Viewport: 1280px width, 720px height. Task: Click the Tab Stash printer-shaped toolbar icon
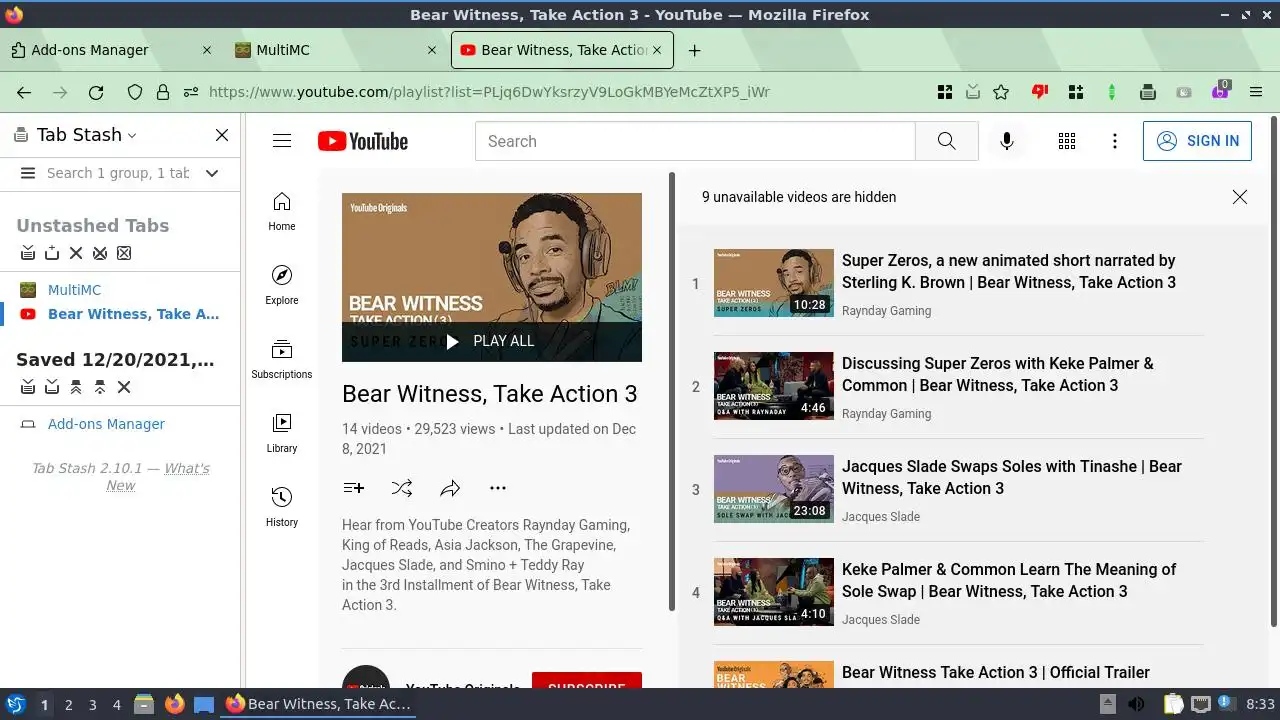pyautogui.click(x=1148, y=92)
